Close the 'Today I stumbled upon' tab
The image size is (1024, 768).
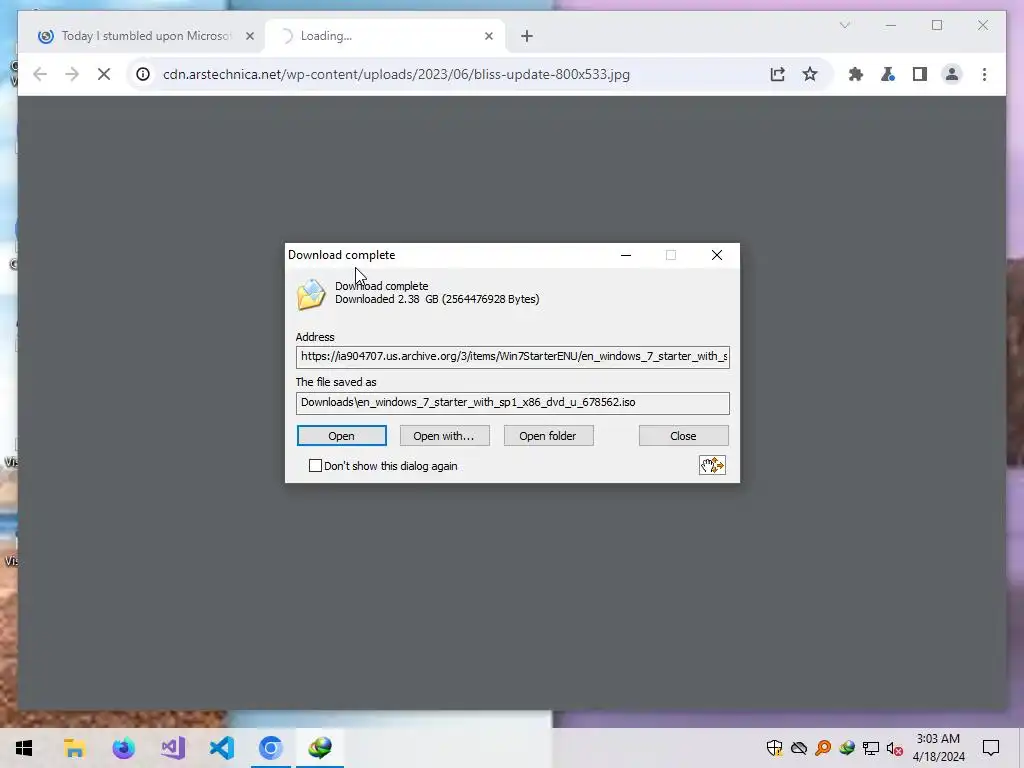(x=249, y=36)
